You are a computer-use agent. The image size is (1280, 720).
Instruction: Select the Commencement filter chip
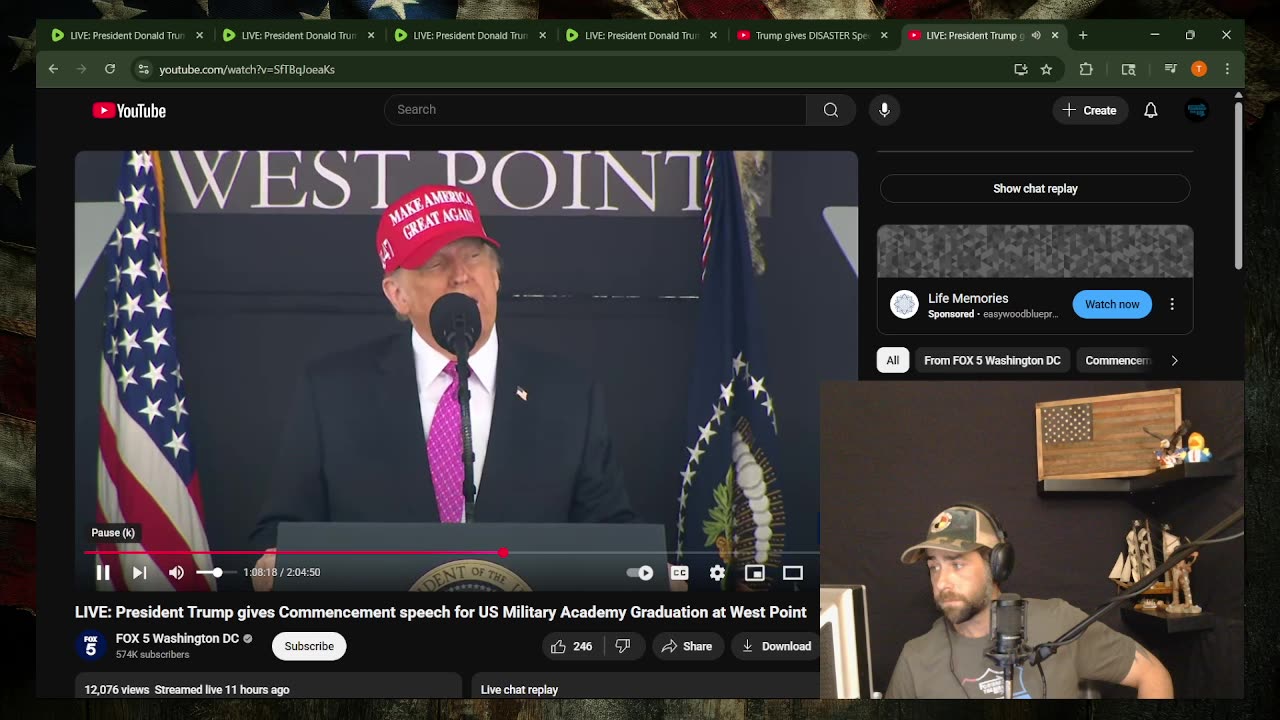[1117, 360]
